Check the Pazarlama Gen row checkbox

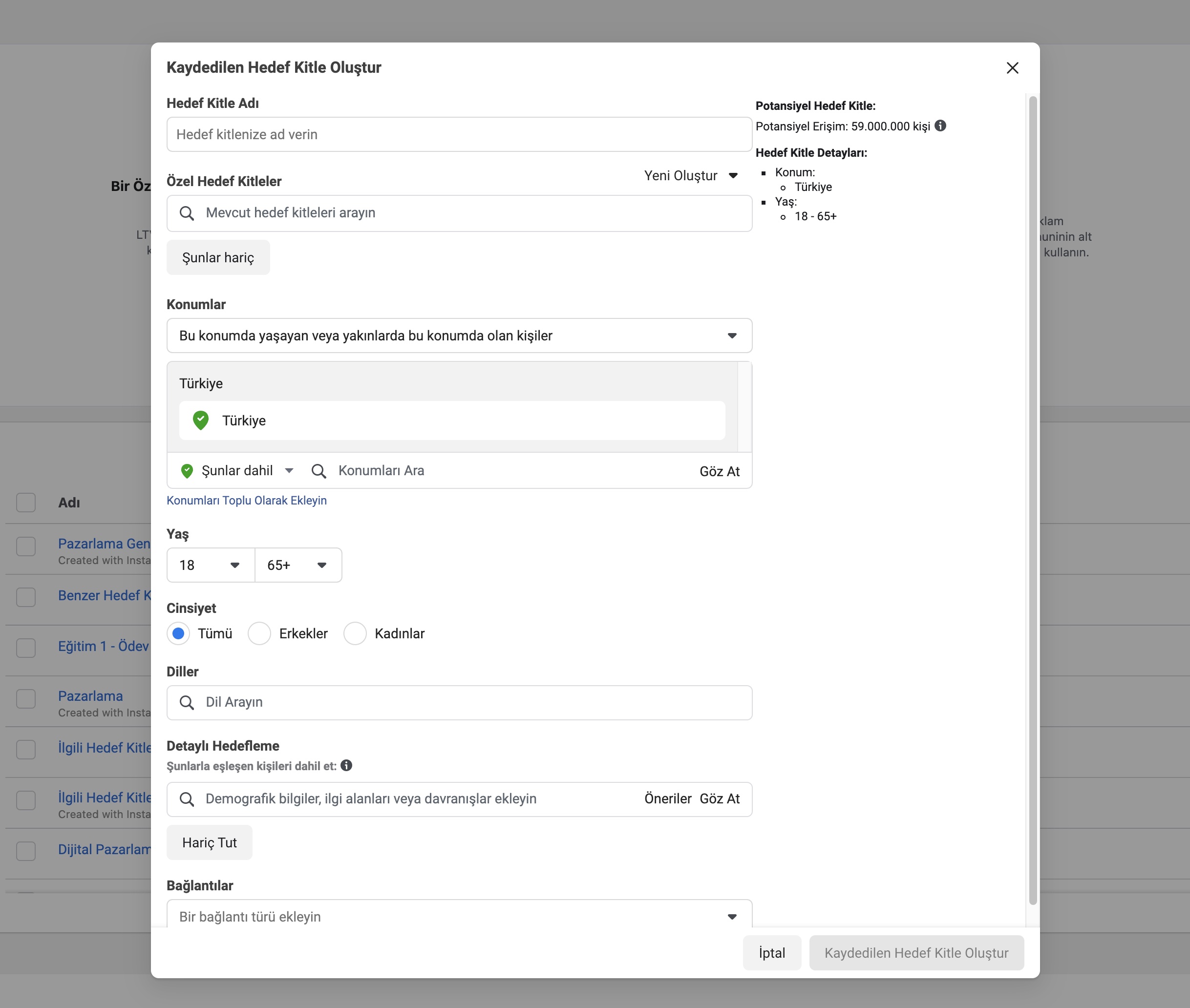click(x=26, y=546)
